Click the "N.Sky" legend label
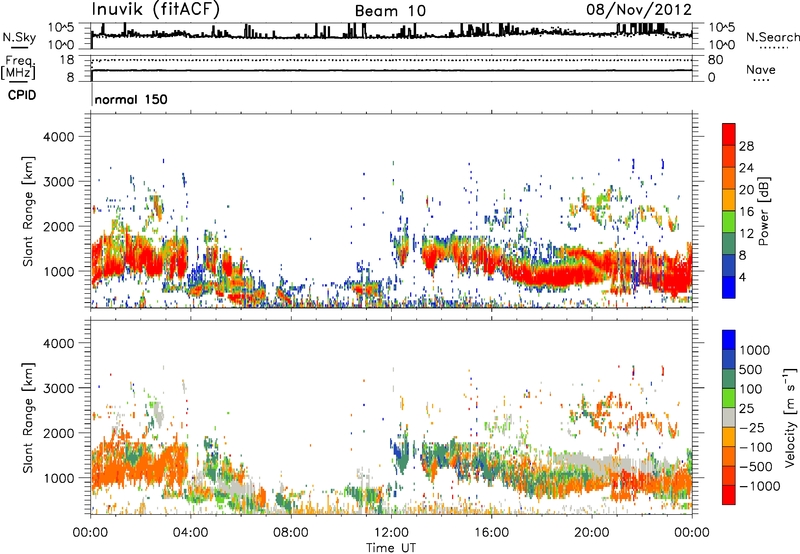The height and width of the screenshot is (554, 800). [19, 37]
